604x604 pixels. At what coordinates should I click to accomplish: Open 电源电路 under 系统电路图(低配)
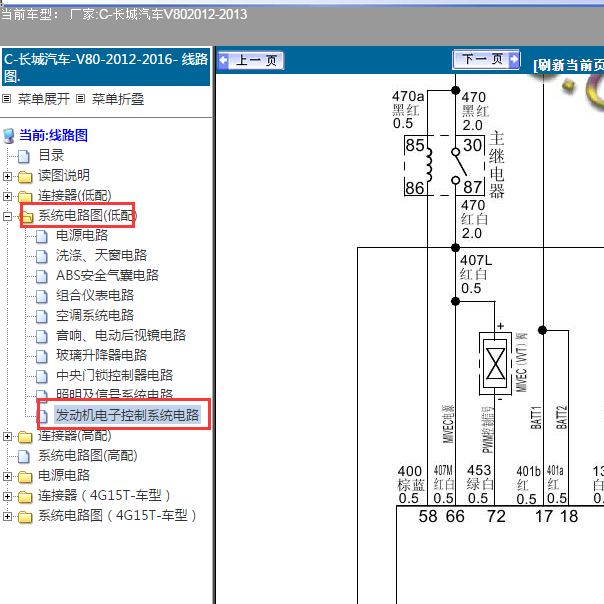(x=82, y=235)
